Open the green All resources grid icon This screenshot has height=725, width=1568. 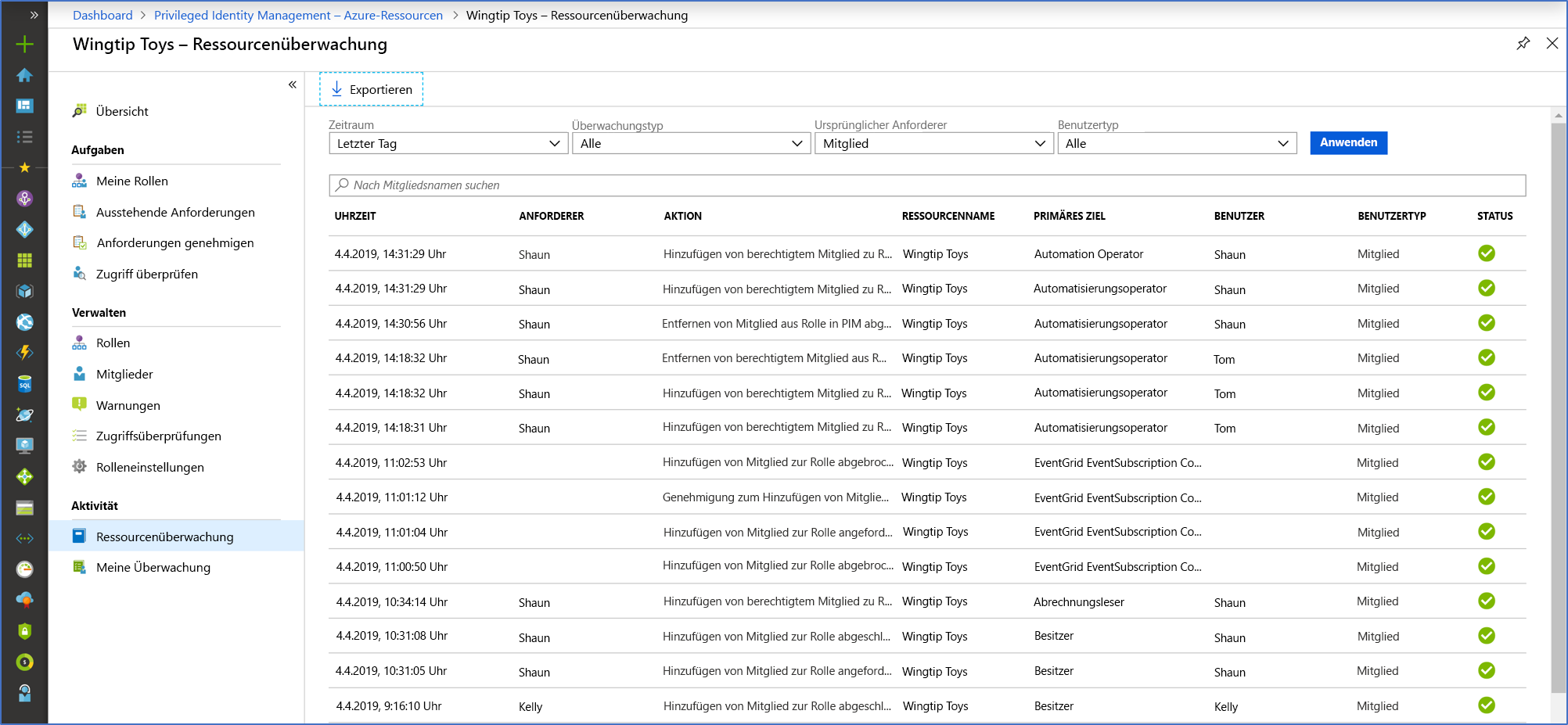24,260
